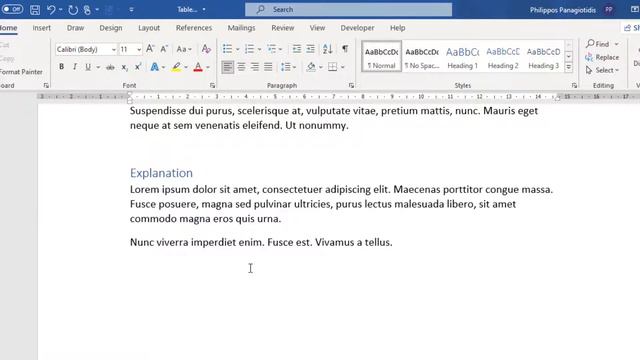Open the Touch/Mouse mode icon
640x360 pixels.
(87, 9)
